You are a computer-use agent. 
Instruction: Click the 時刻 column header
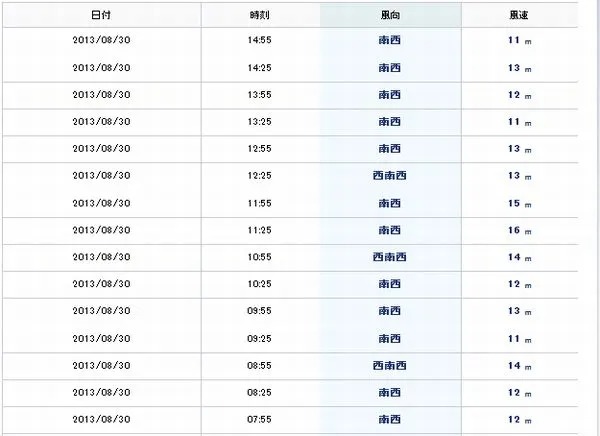(260, 15)
